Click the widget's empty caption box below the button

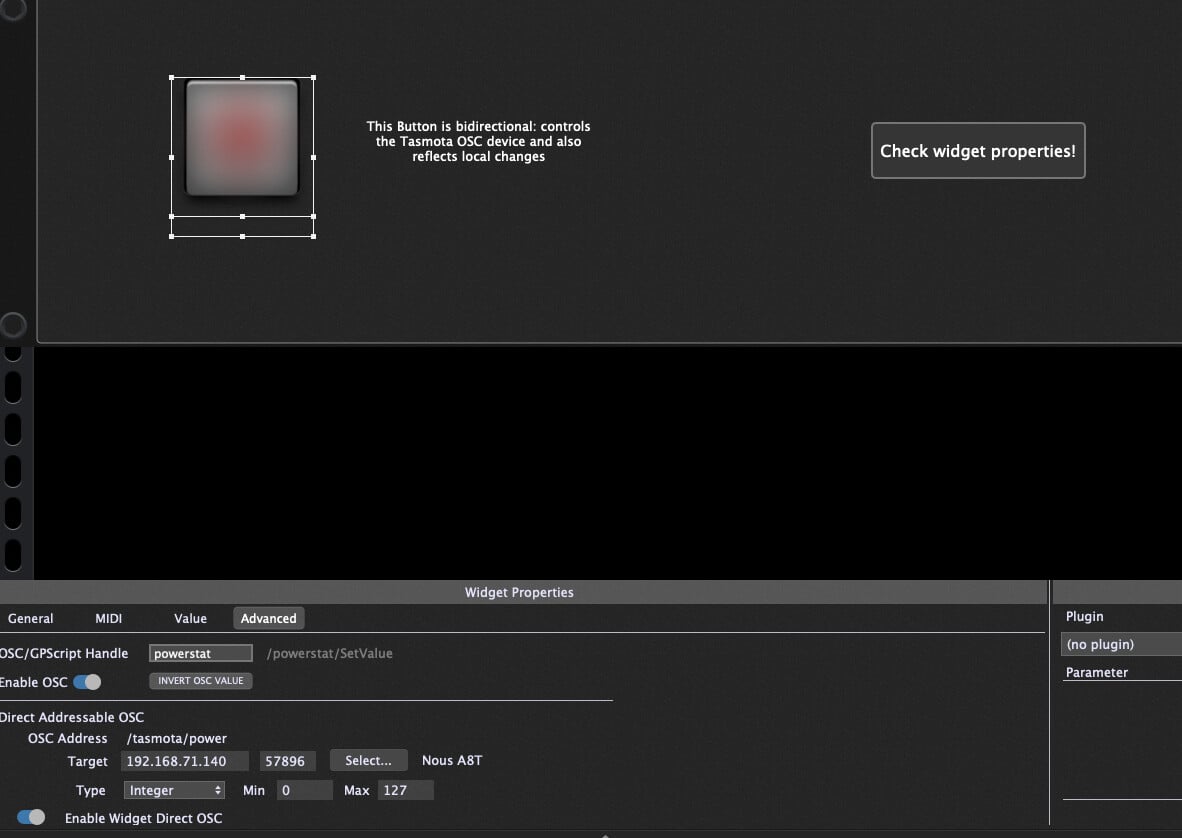(242, 227)
